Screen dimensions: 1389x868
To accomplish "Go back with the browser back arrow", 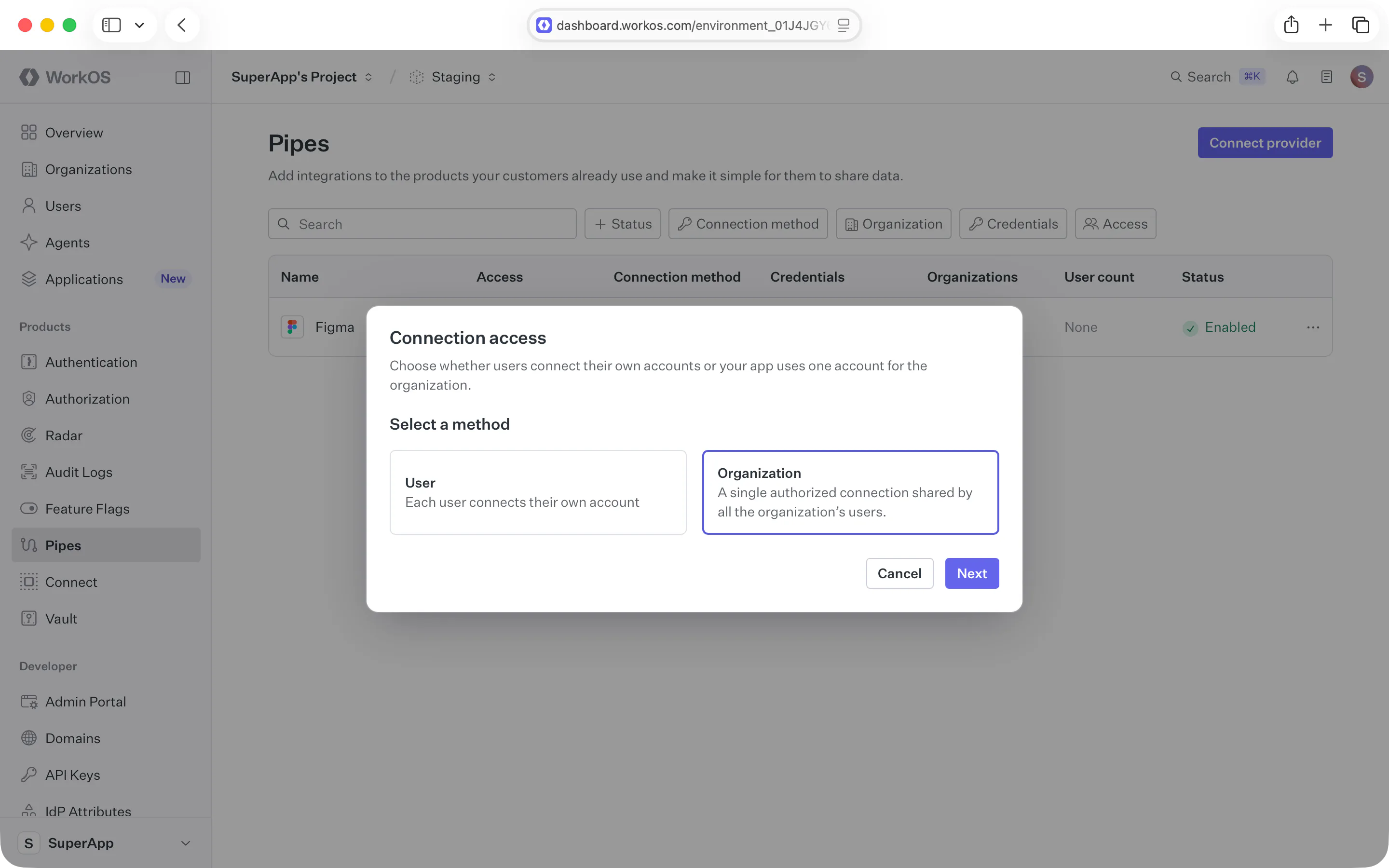I will [182, 25].
